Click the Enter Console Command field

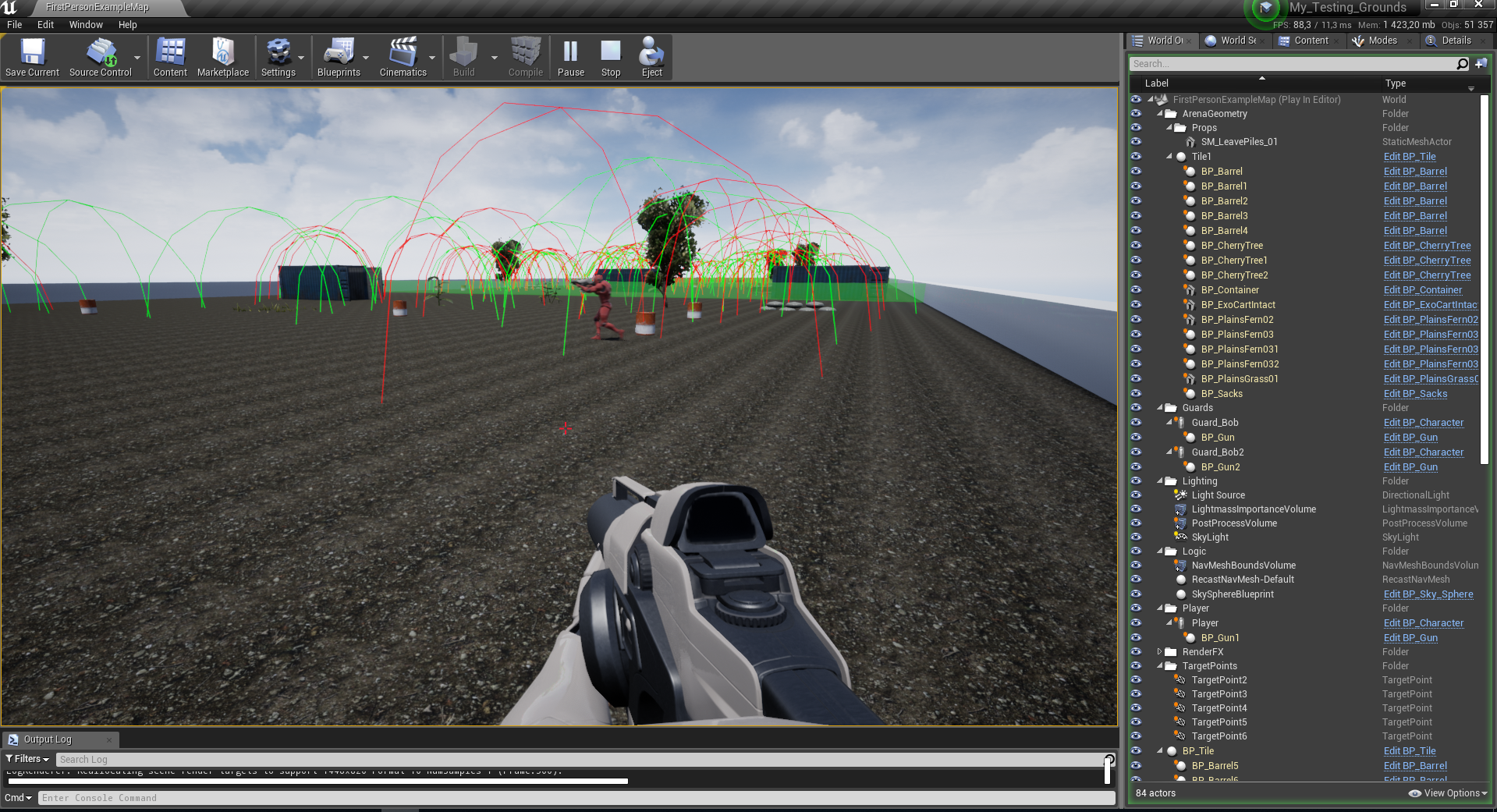[577, 798]
